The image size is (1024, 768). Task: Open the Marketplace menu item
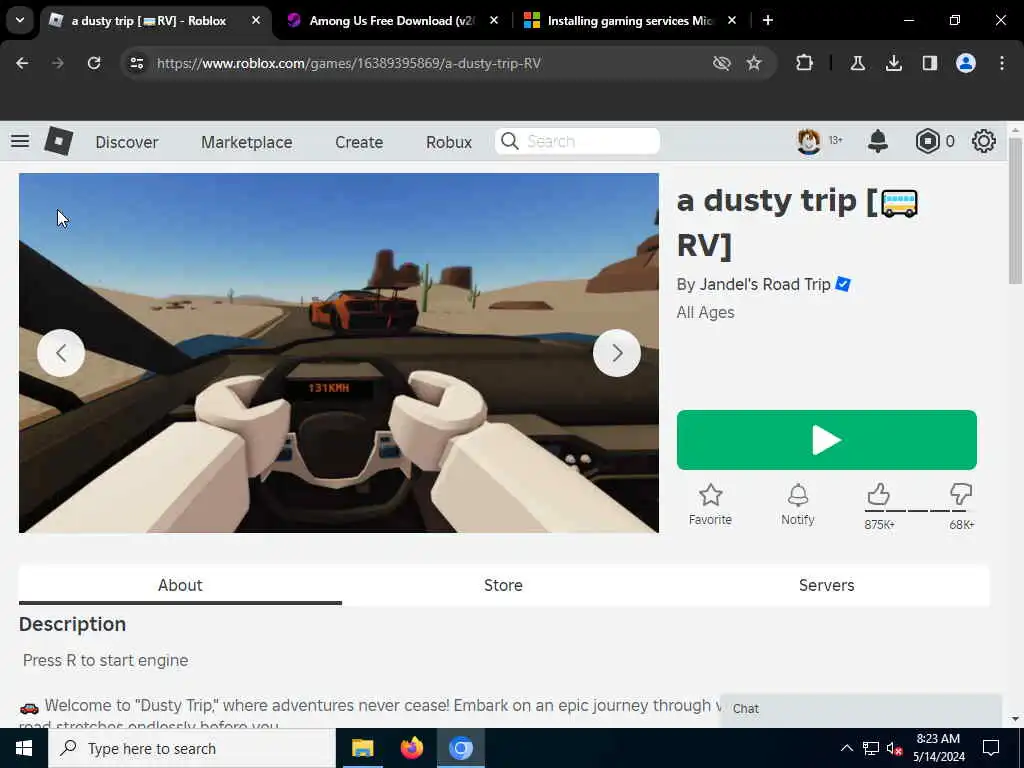(x=247, y=142)
